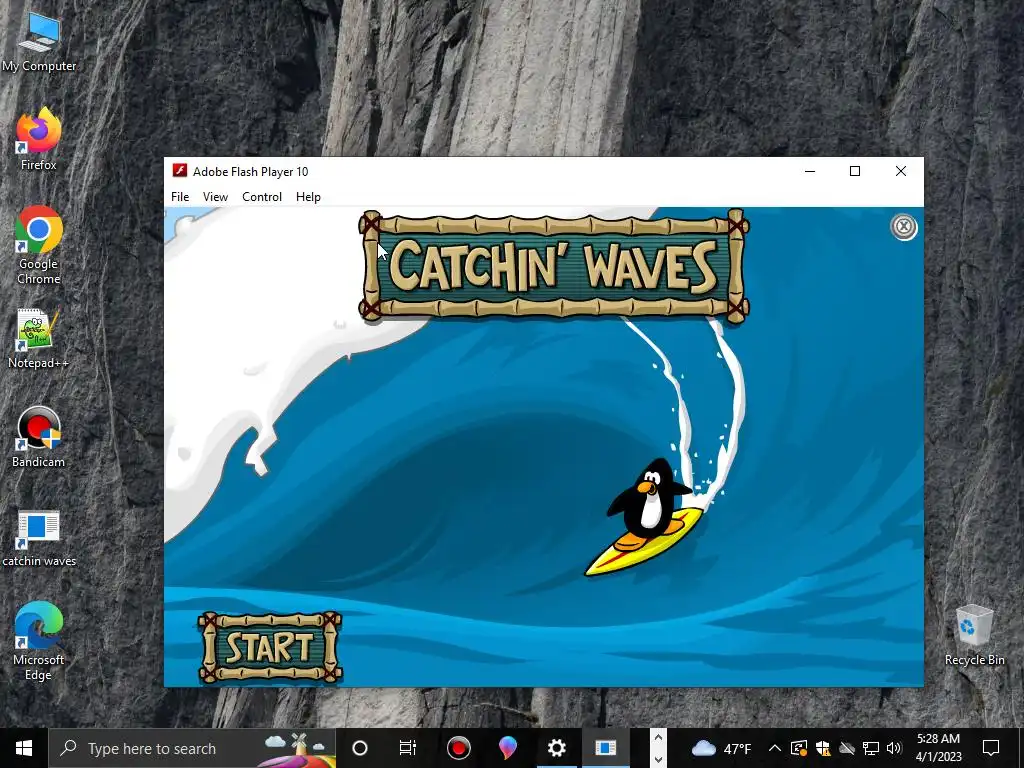Click the colorful balloon app icon on the taskbar

(507, 748)
